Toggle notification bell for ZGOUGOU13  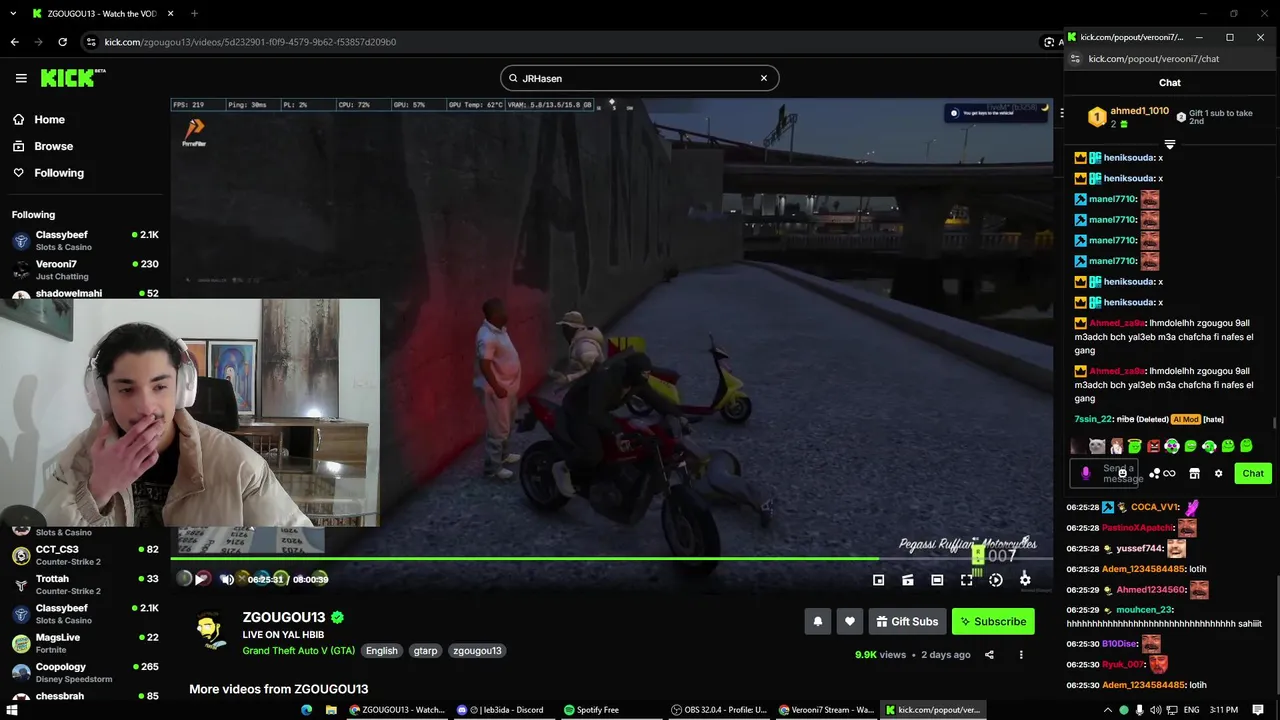[818, 621]
